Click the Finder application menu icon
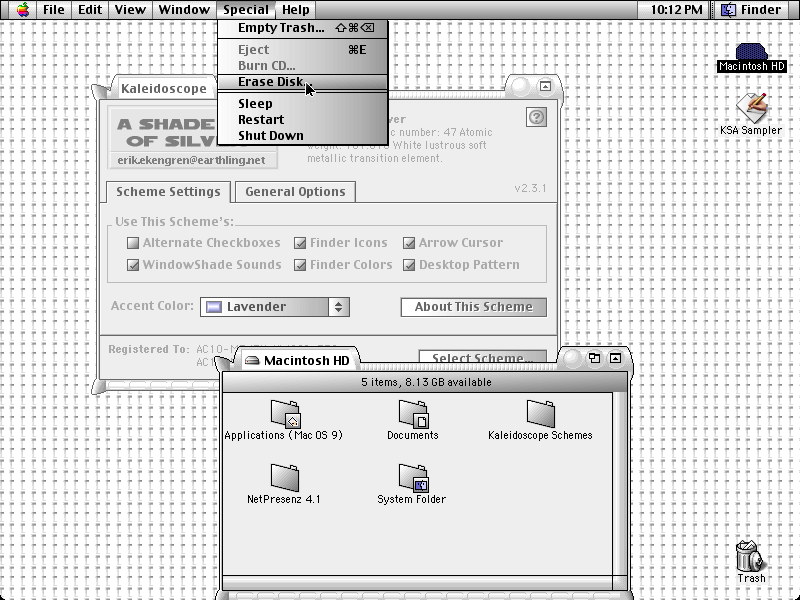Screen dimensions: 800x600 coord(728,10)
